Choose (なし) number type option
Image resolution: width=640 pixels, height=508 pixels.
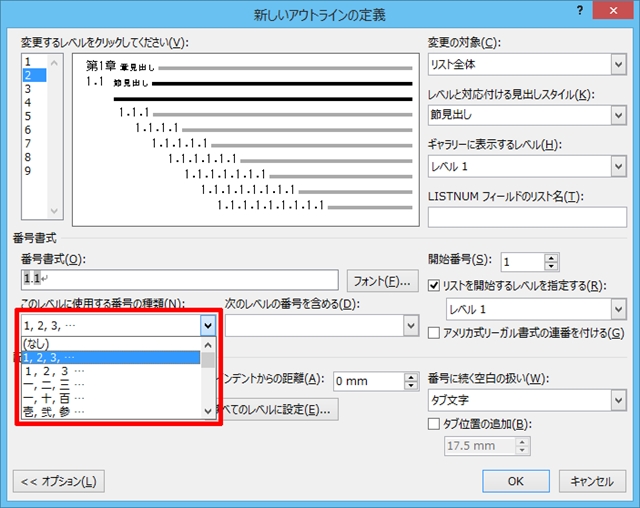[111, 344]
